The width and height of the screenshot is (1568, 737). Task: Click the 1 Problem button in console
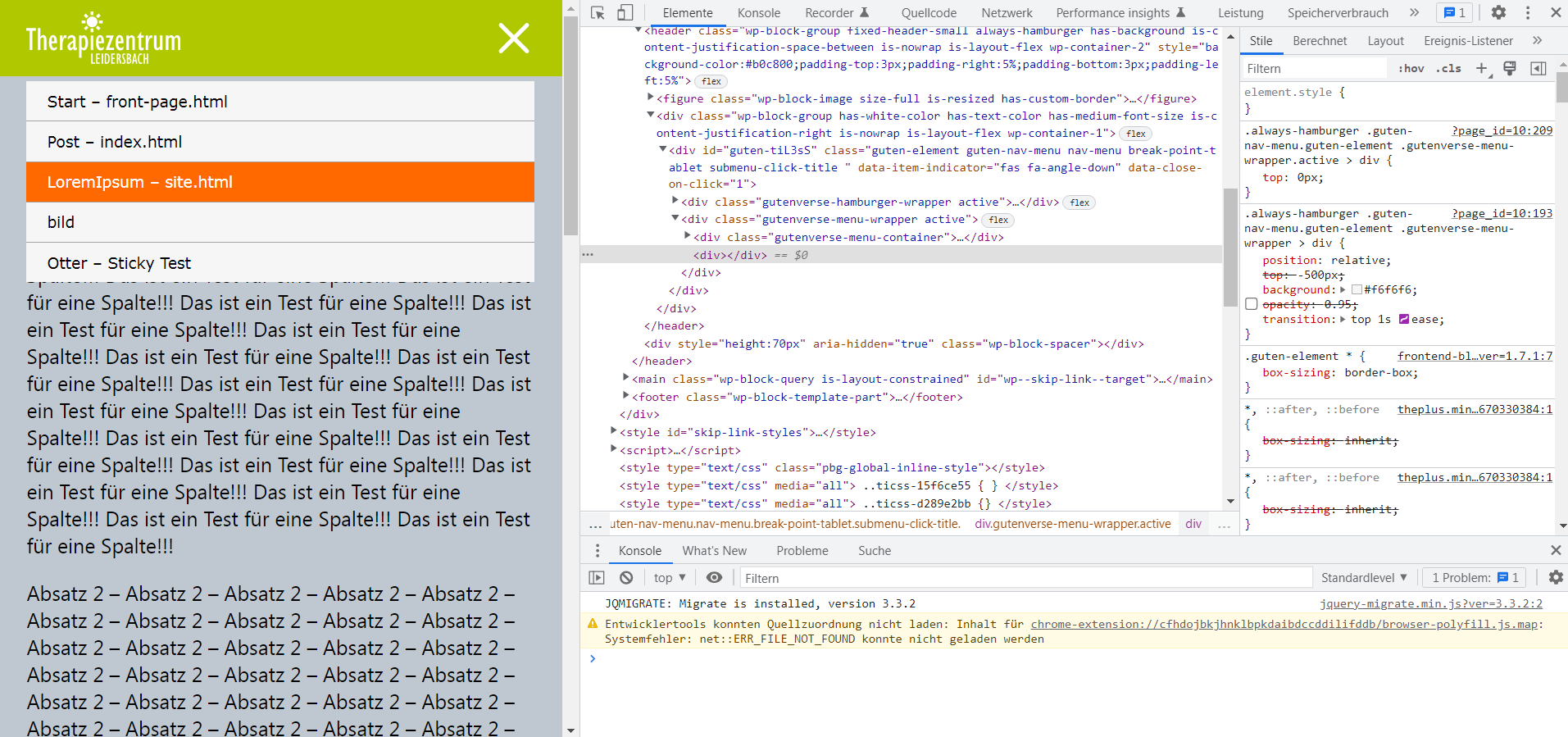click(x=1475, y=577)
